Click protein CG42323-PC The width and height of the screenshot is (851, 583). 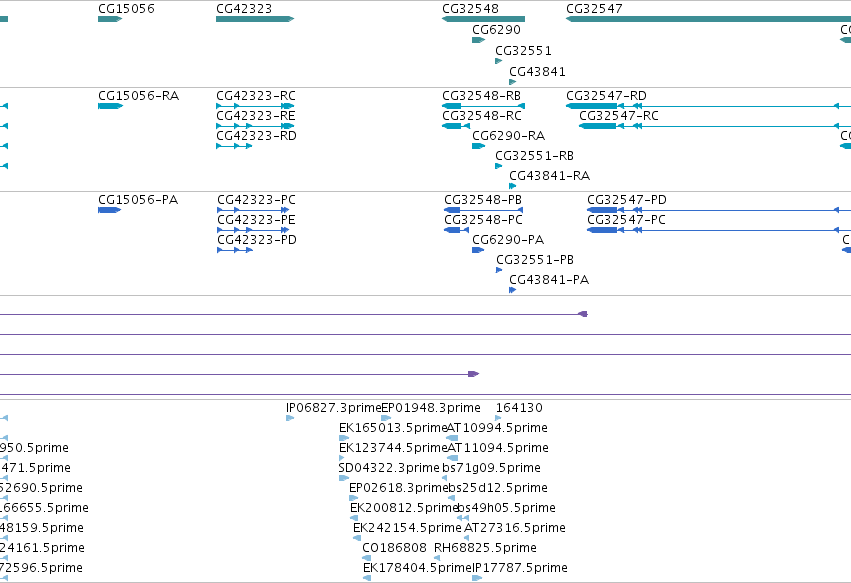256,200
